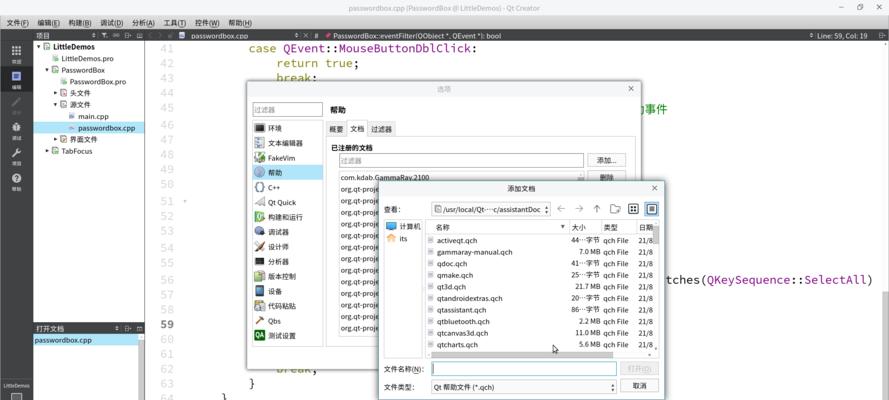889x400 pixels.
Task: Expand the TabFocus project node
Action: [x=47, y=151]
